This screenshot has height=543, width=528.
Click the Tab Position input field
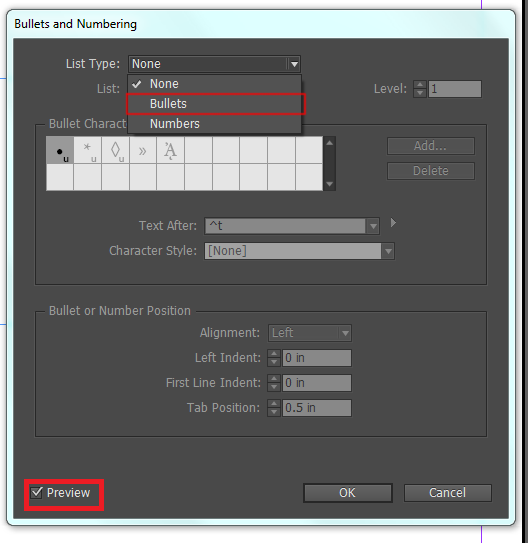coord(316,408)
